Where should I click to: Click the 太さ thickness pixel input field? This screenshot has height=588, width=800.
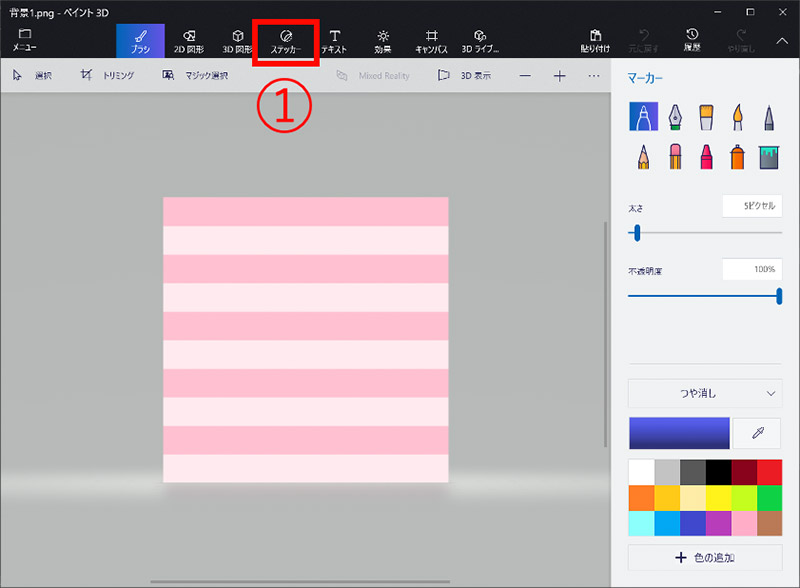point(752,206)
